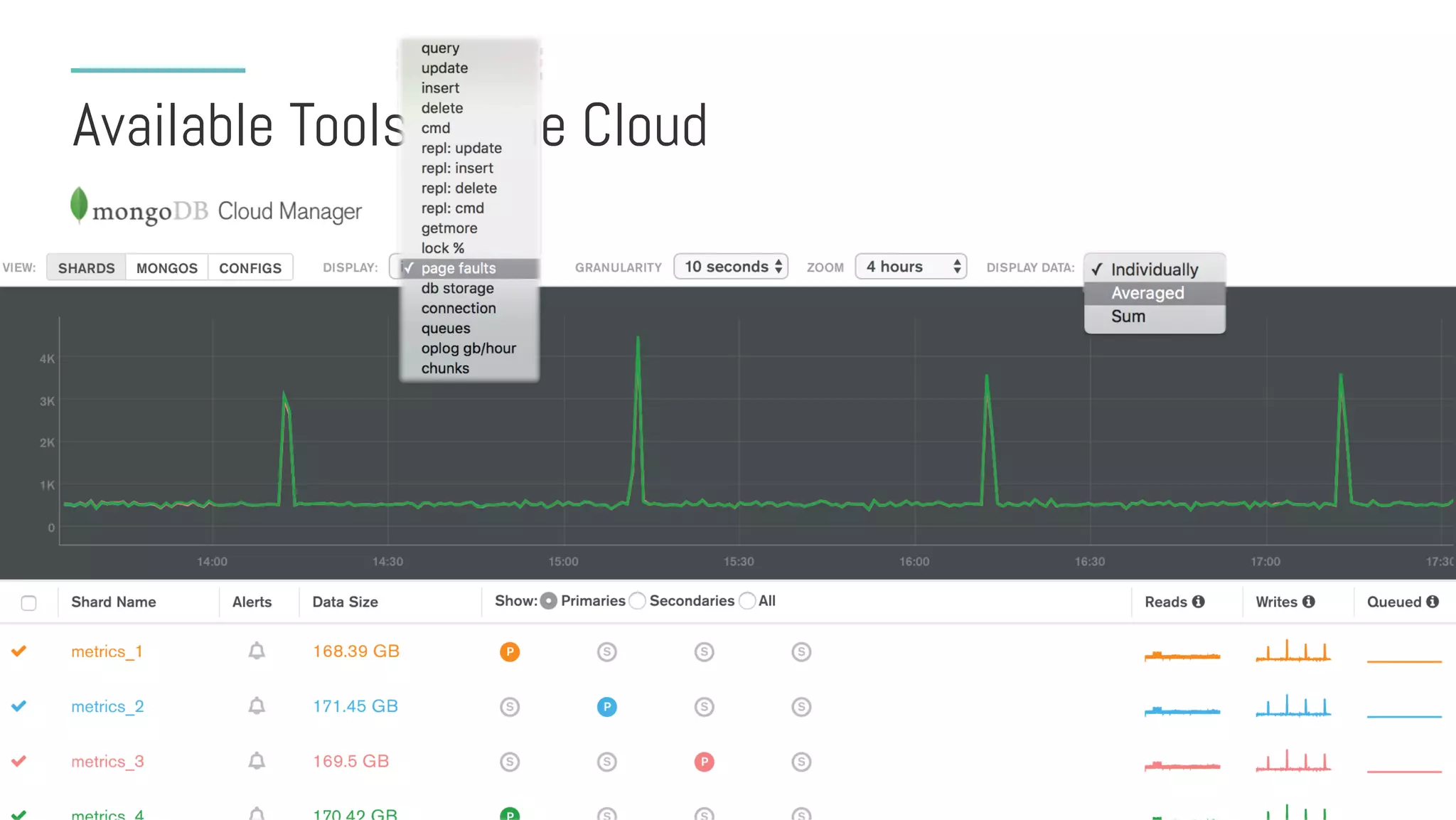Viewport: 1456px width, 820px height.
Task: Click the last secondary node icon of metrics_3
Action: click(x=801, y=762)
